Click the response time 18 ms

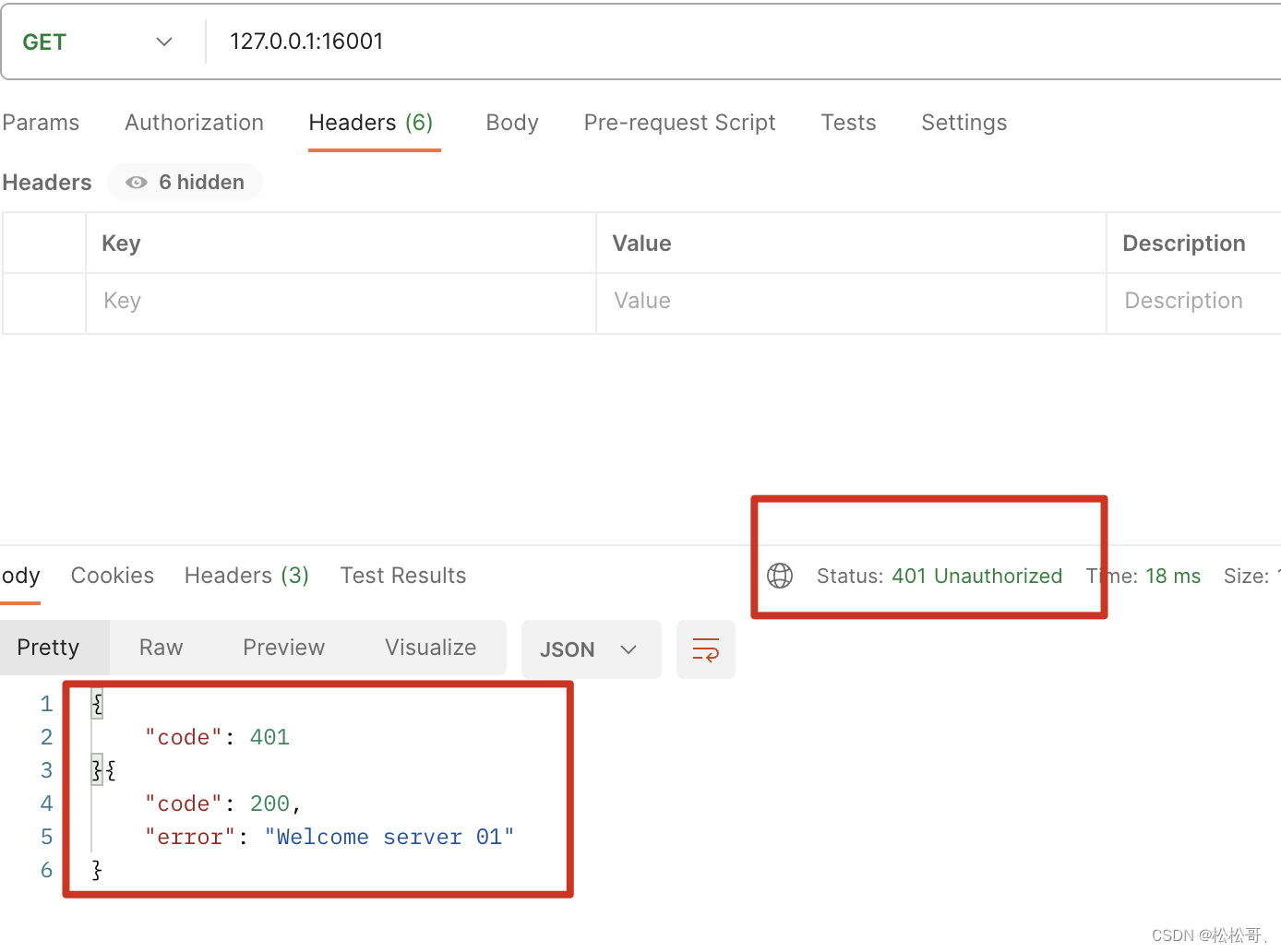point(1173,576)
